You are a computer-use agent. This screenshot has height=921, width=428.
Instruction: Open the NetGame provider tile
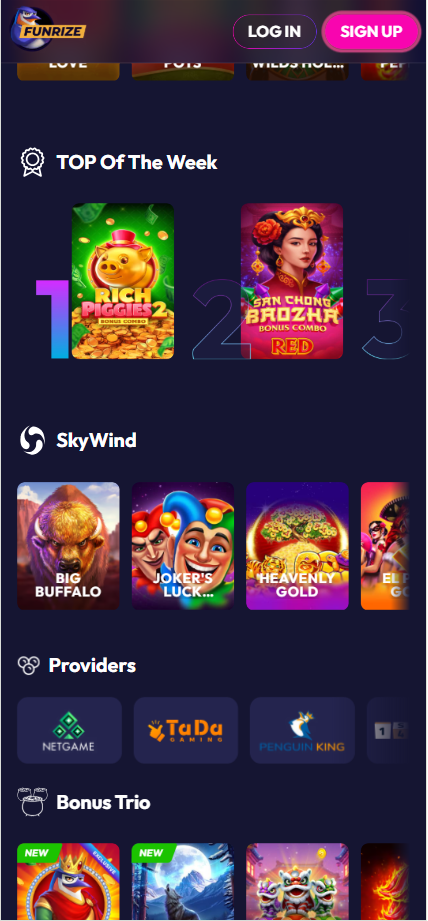pos(69,730)
